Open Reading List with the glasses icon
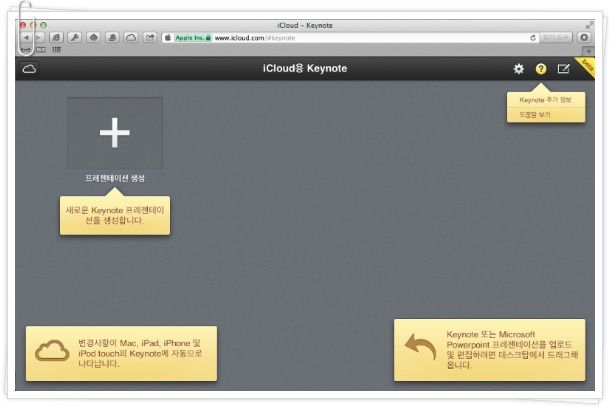 tap(26, 50)
